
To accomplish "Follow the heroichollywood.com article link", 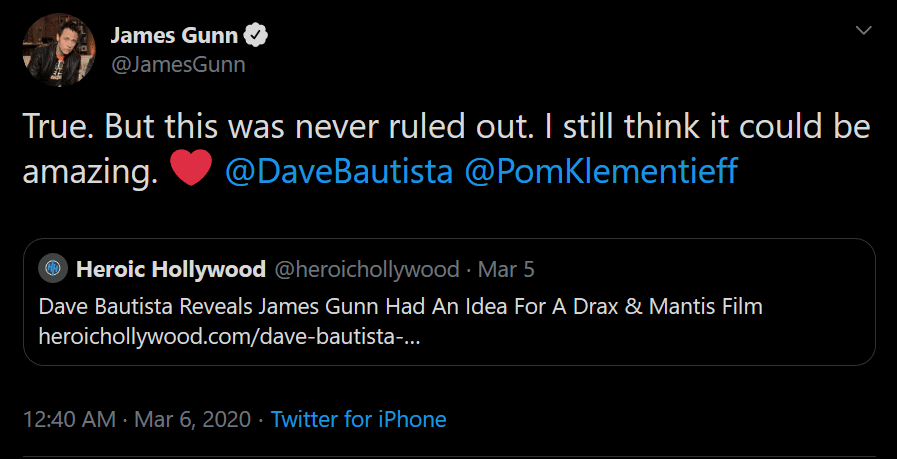I will click(x=229, y=336).
